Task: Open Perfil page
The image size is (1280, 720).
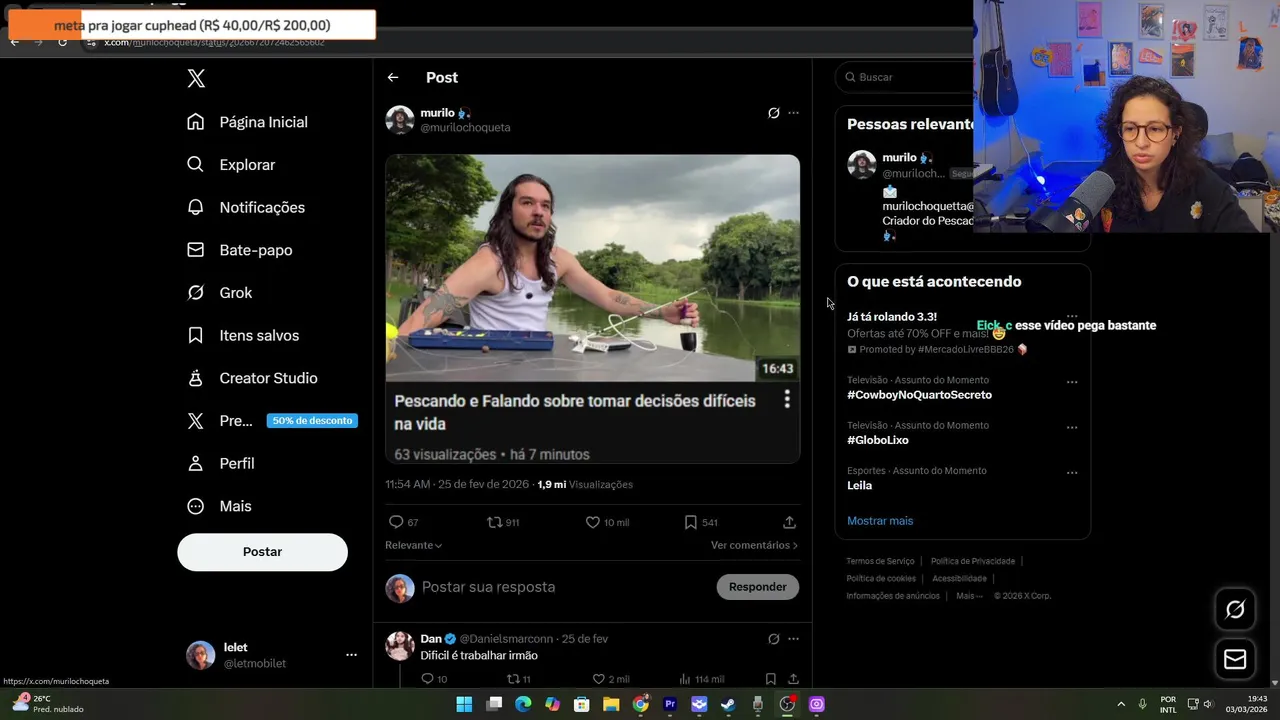Action: 221,464
